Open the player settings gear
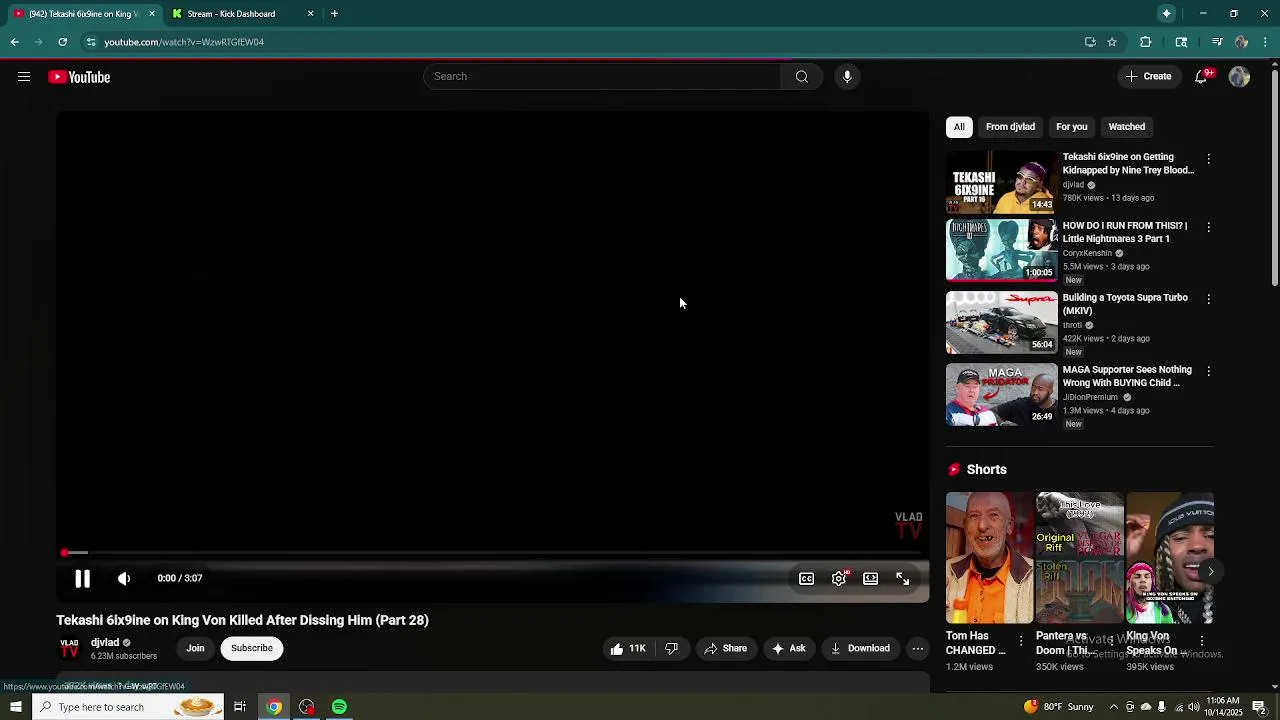 [839, 579]
